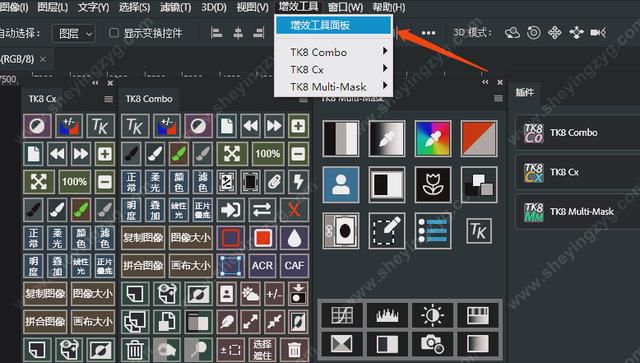Switch to the TK8 Cx panel tab
The height and width of the screenshot is (363, 640).
[x=42, y=99]
